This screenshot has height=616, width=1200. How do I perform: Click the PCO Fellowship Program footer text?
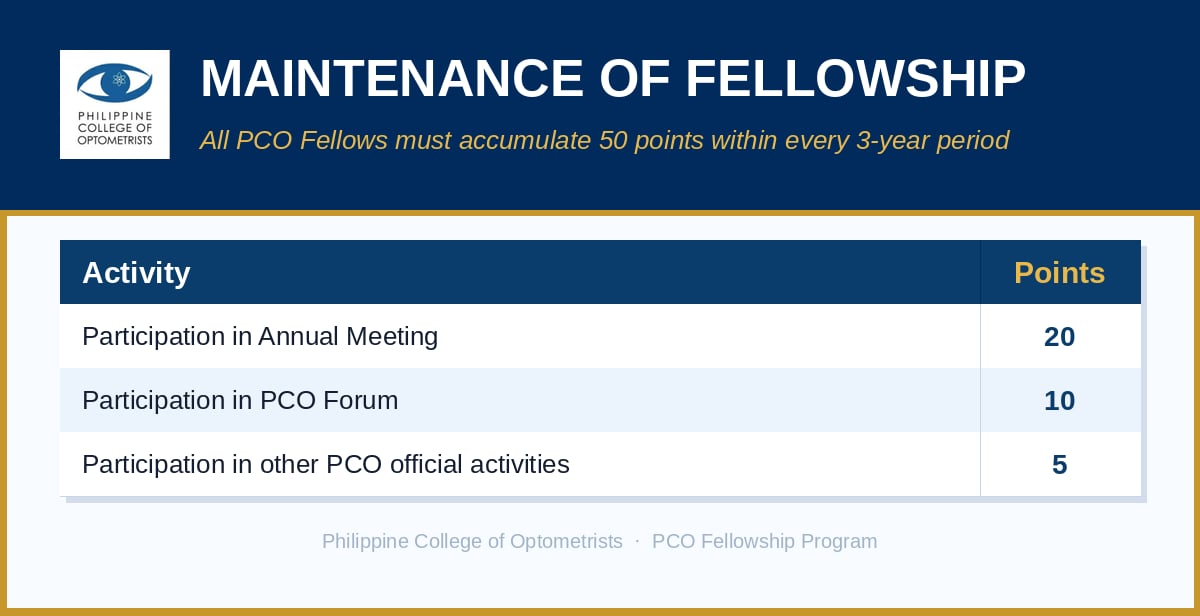click(765, 541)
